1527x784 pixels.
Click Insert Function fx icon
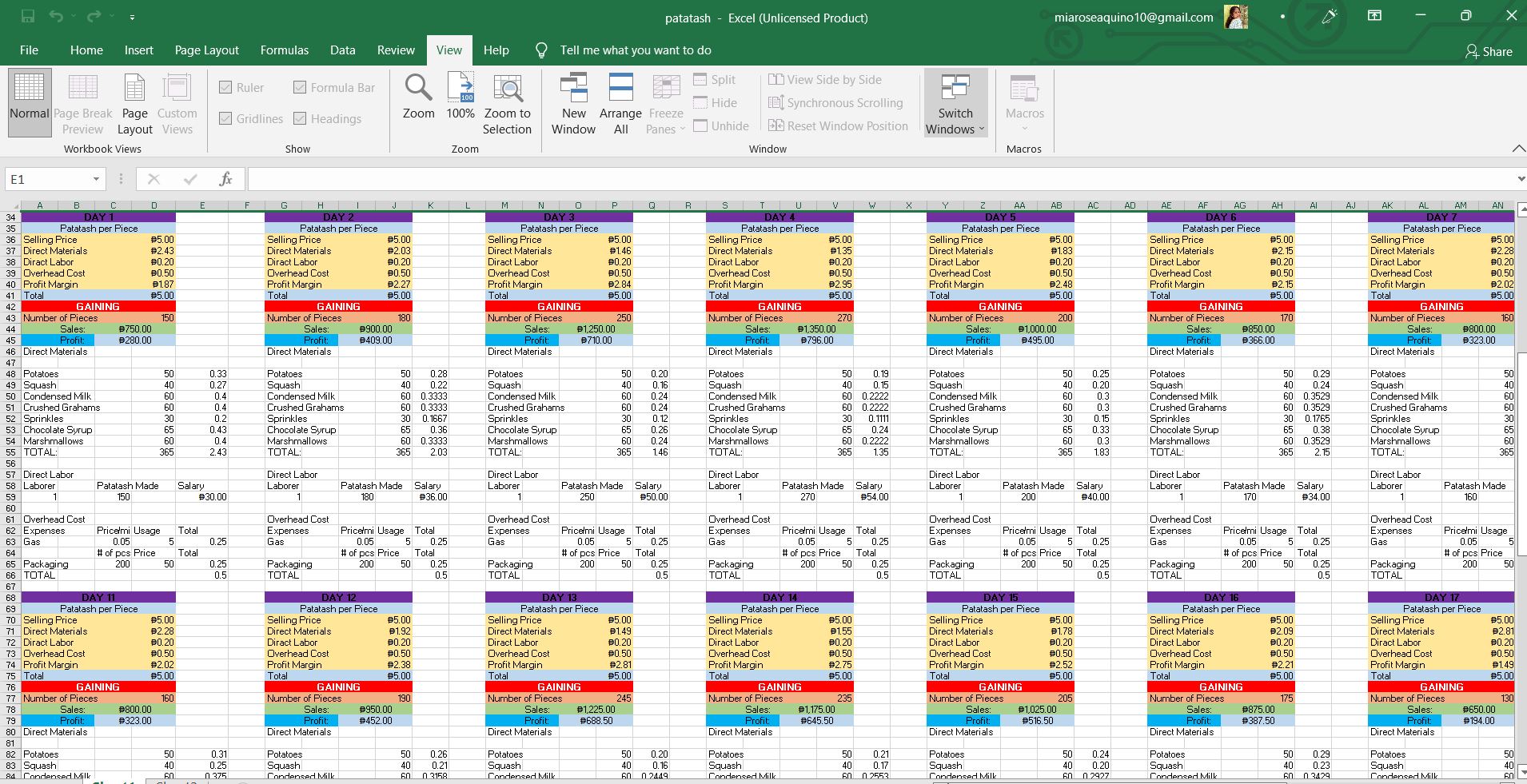point(225,179)
